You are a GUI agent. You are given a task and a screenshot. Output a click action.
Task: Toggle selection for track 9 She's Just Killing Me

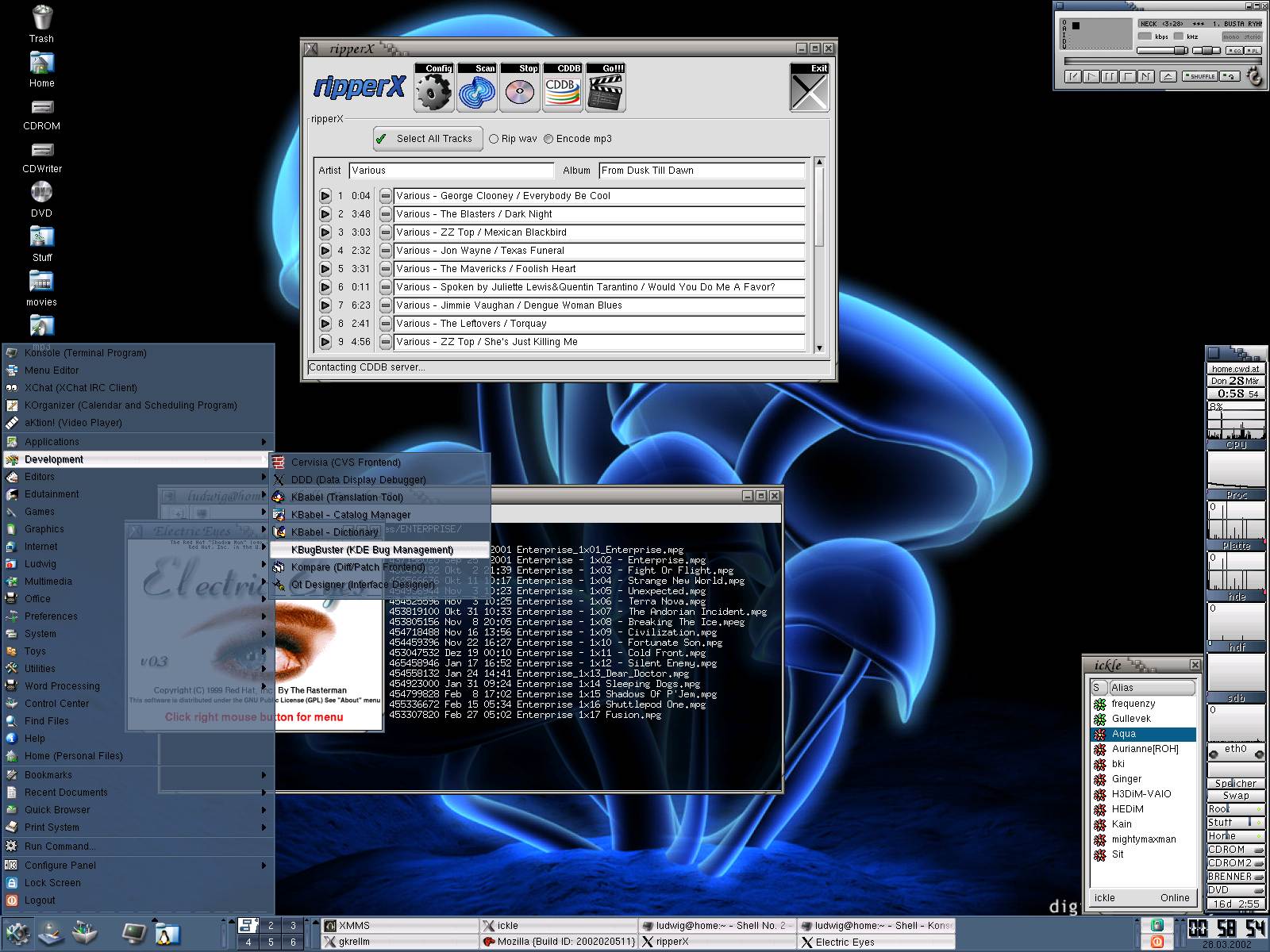click(x=385, y=342)
